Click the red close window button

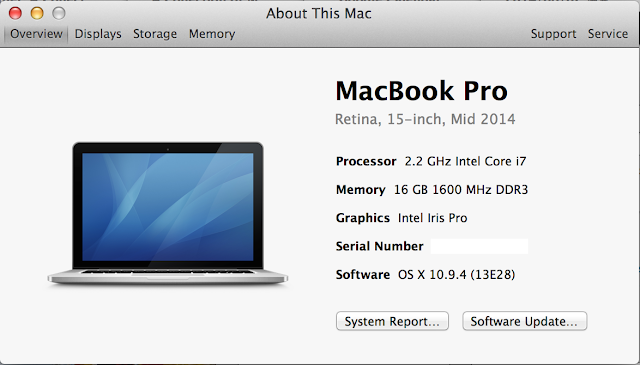point(15,13)
